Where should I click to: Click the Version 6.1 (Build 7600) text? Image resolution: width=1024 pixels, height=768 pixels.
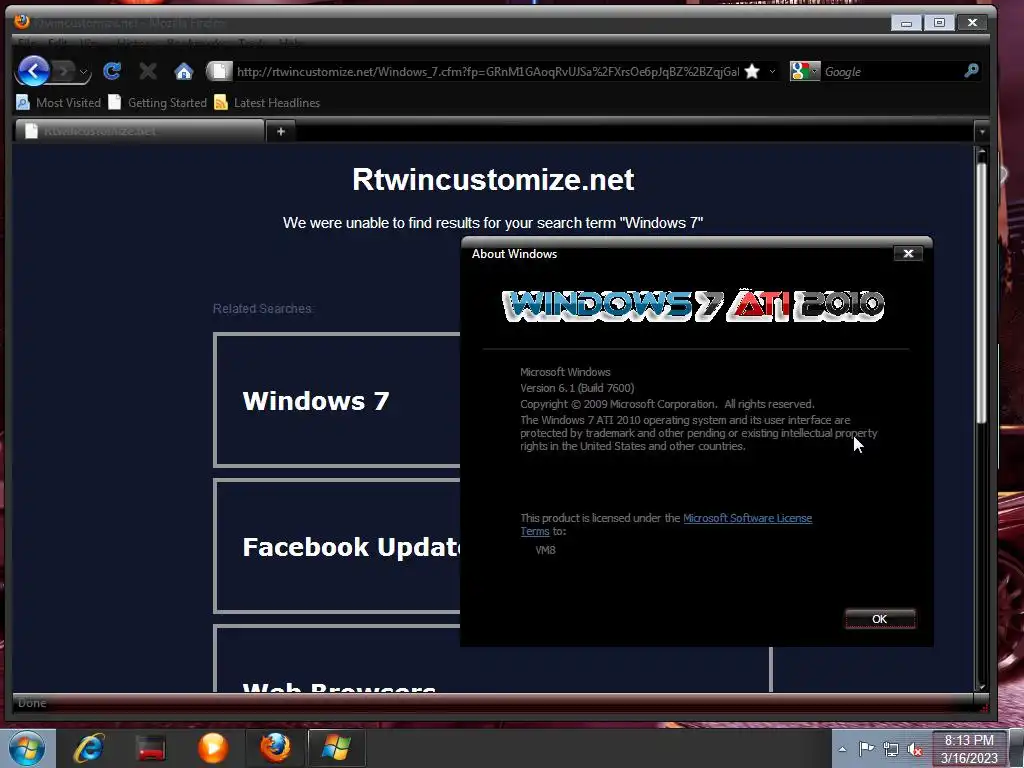point(577,388)
